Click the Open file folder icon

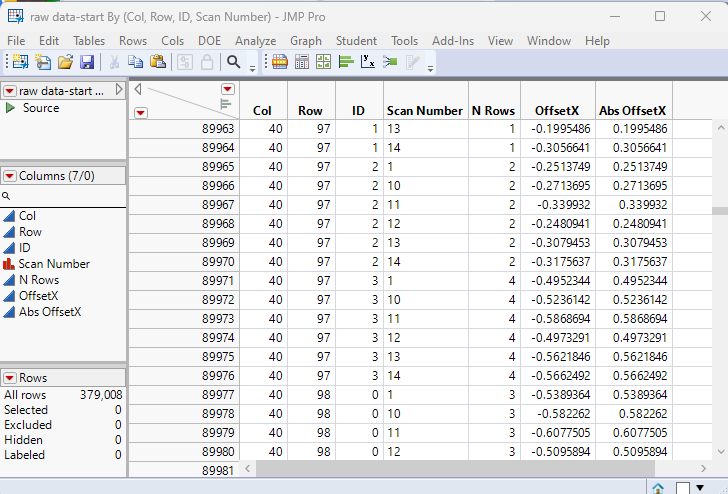click(x=65, y=62)
